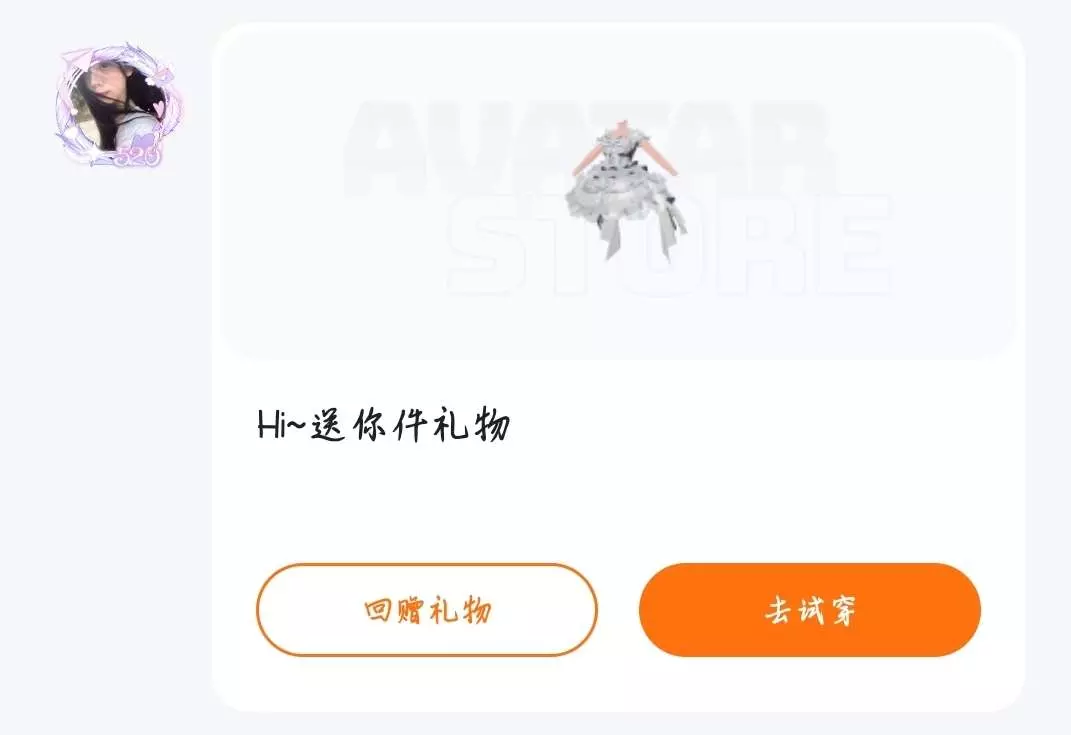Select the Hi~送你件礼物 message text

[384, 425]
